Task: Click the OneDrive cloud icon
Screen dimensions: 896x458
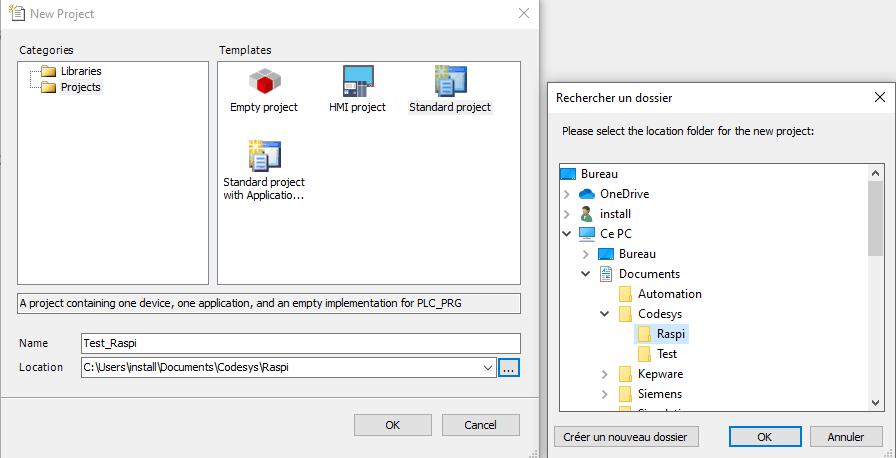Action: (587, 194)
